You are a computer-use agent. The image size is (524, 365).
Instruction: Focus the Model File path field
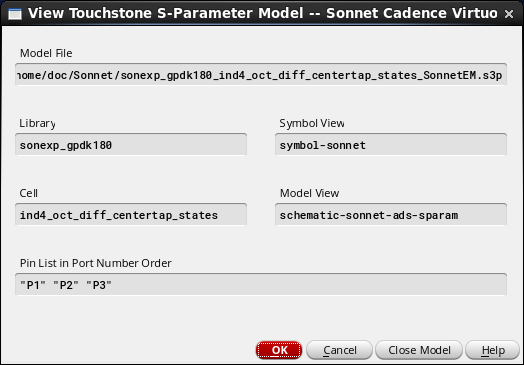261,75
